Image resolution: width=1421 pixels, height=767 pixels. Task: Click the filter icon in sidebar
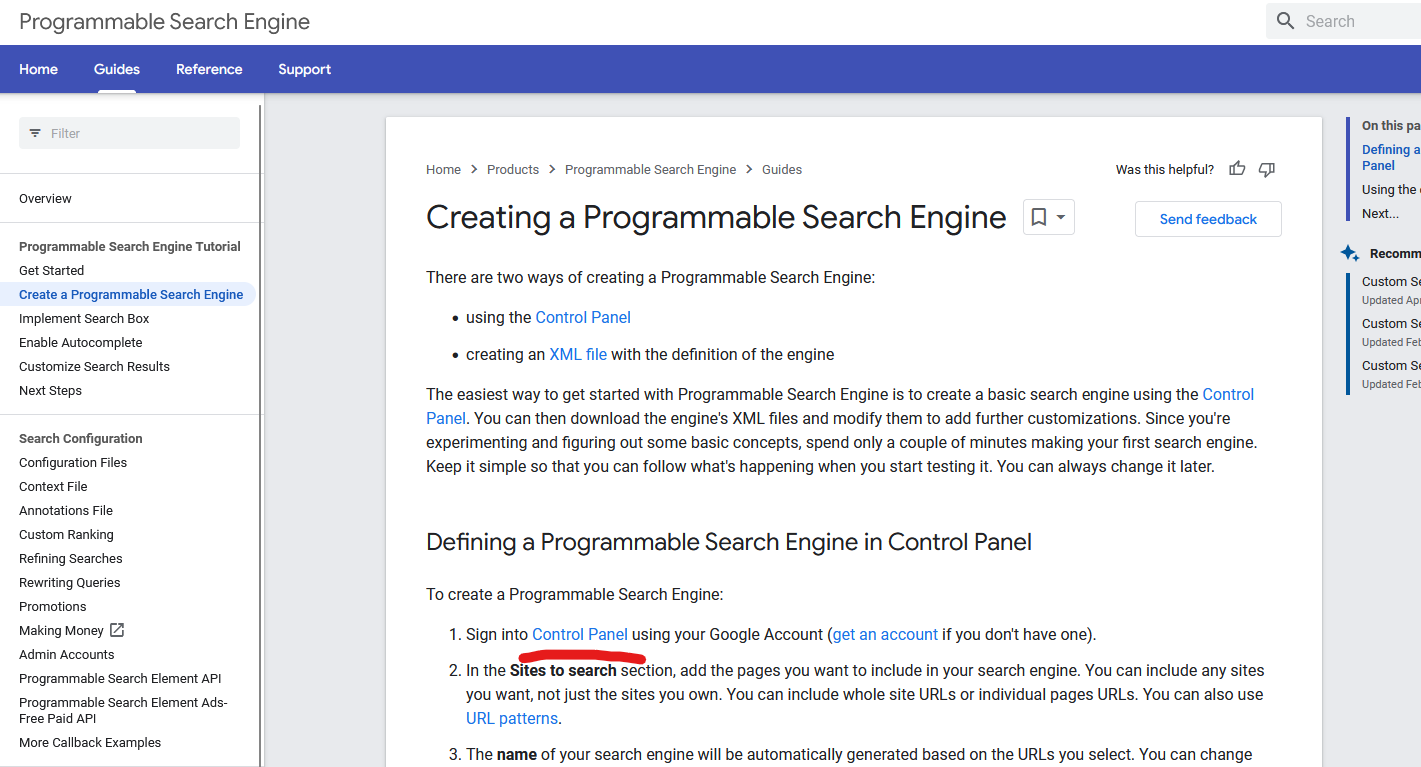pyautogui.click(x=36, y=133)
